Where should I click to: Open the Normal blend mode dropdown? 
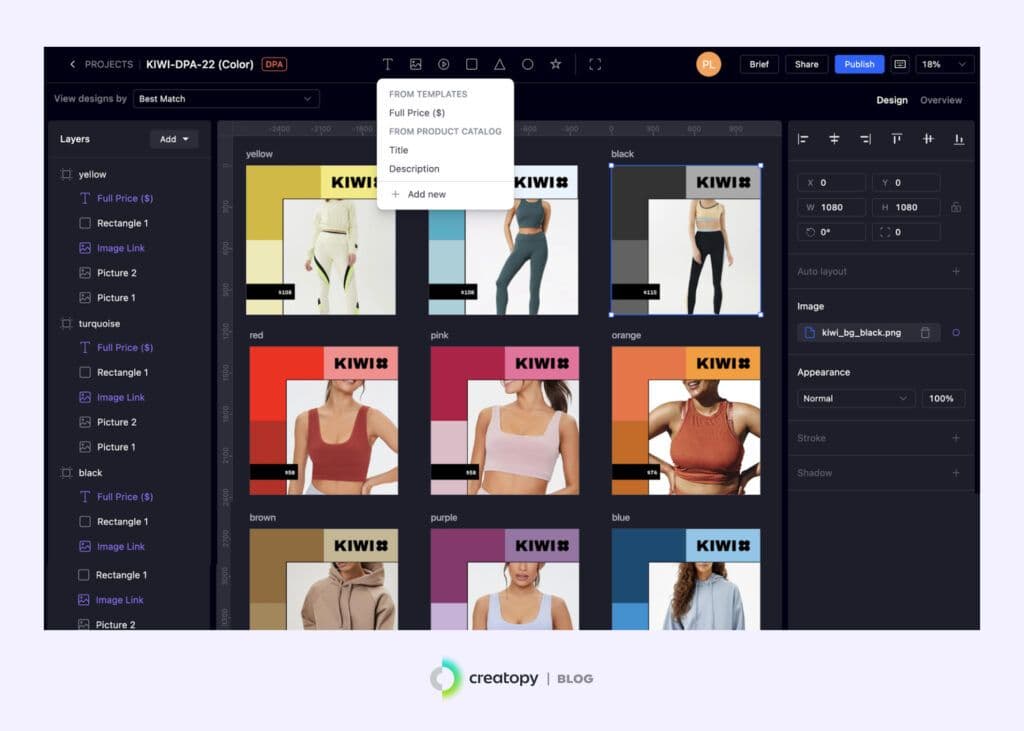pyautogui.click(x=855, y=398)
